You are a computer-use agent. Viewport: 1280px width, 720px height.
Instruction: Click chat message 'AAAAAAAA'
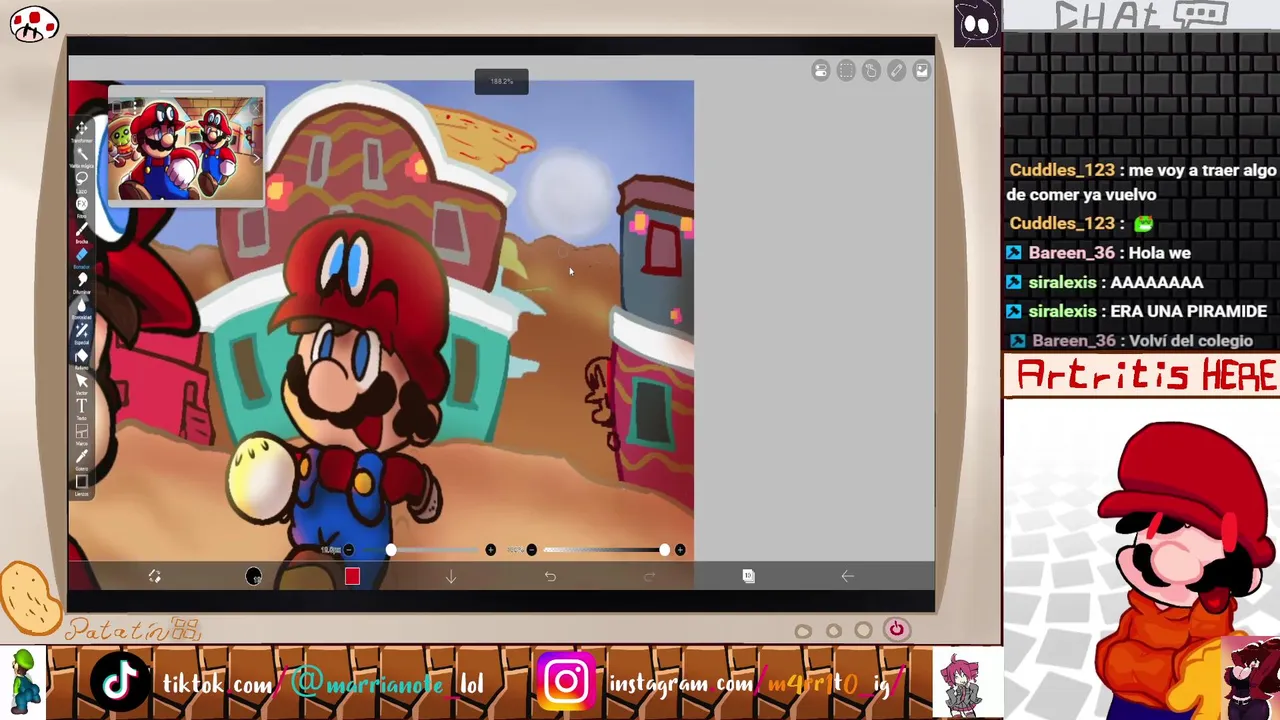pos(1155,283)
